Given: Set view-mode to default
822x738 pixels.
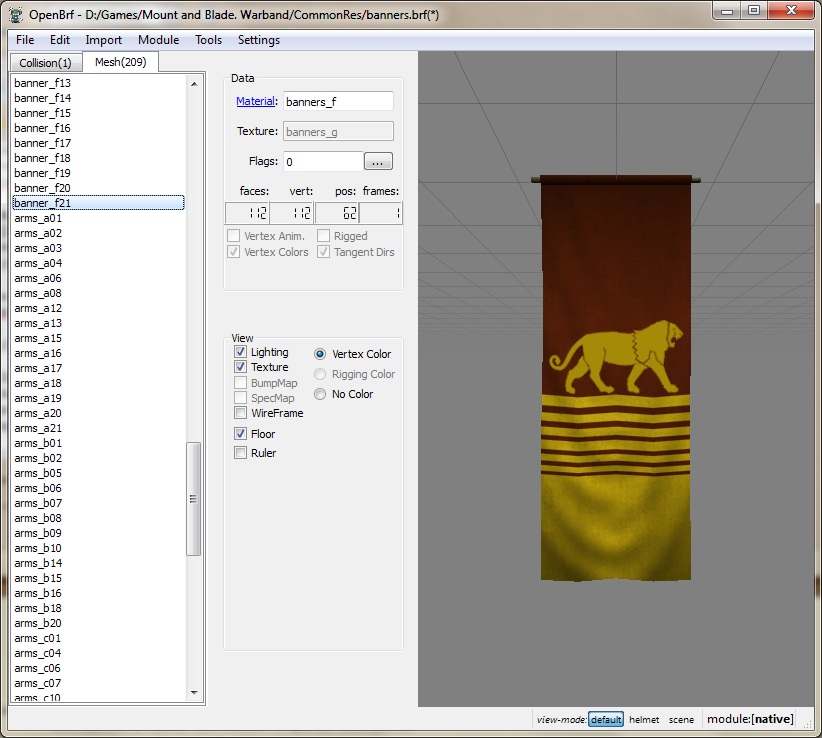Looking at the screenshot, I should click(x=606, y=720).
